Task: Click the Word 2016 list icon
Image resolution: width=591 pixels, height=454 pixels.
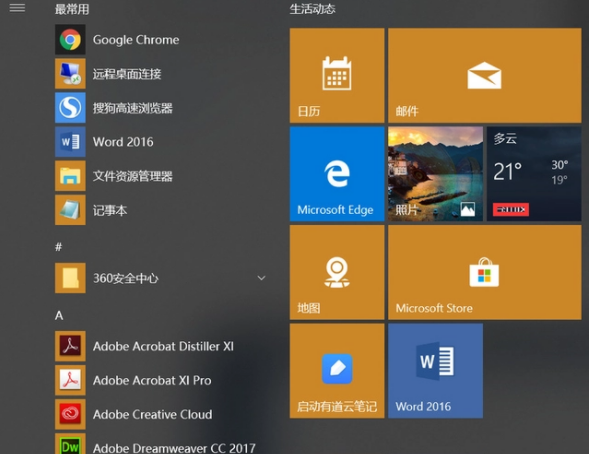Action: pos(70,142)
